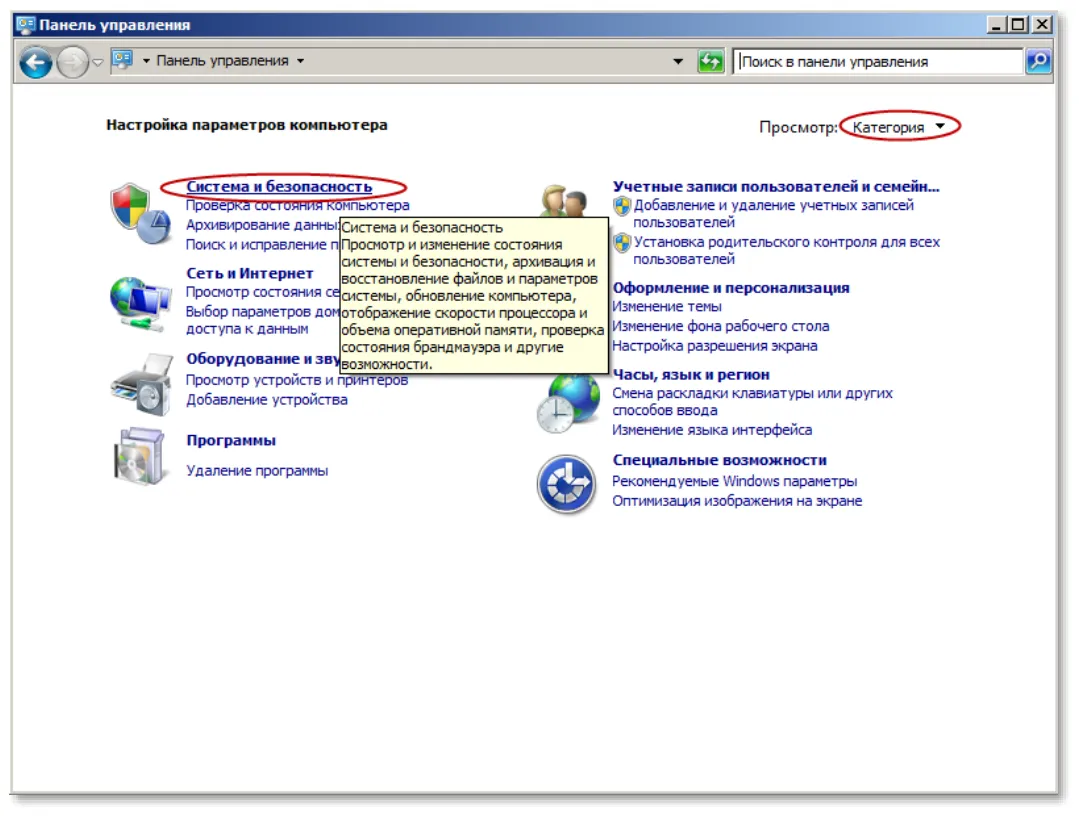Click Настройка разрешения экрана link
Image resolution: width=1079 pixels, height=816 pixels.
715,345
